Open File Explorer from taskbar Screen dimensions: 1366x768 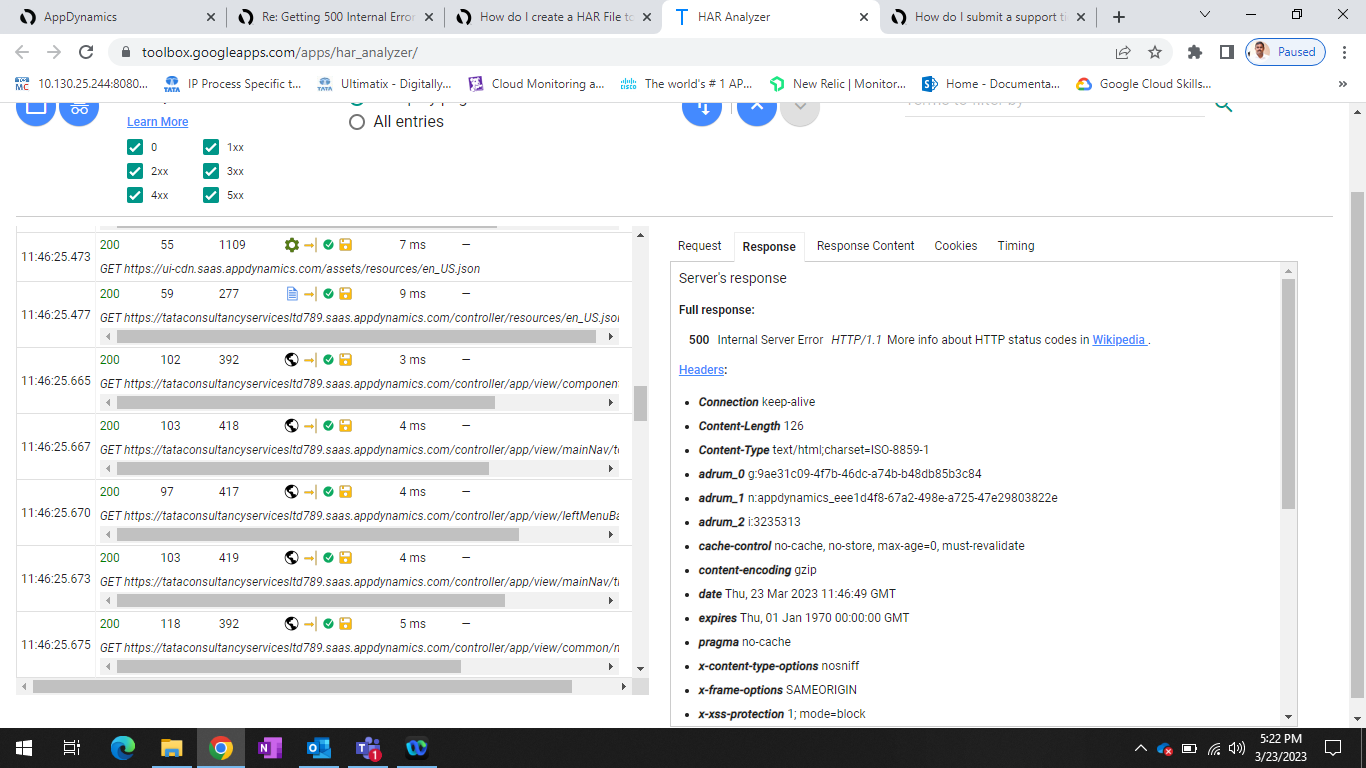[172, 748]
